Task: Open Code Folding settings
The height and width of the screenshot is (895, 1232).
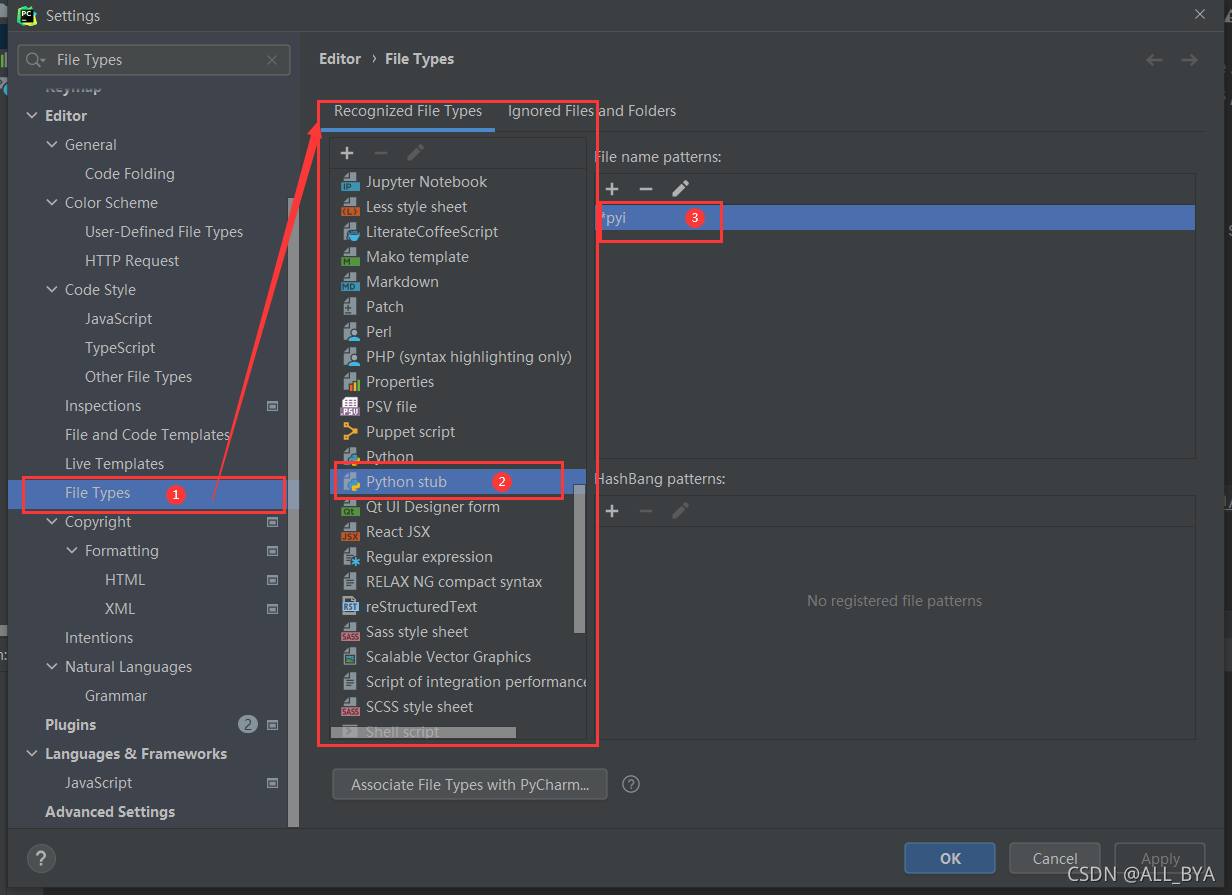Action: click(x=130, y=174)
